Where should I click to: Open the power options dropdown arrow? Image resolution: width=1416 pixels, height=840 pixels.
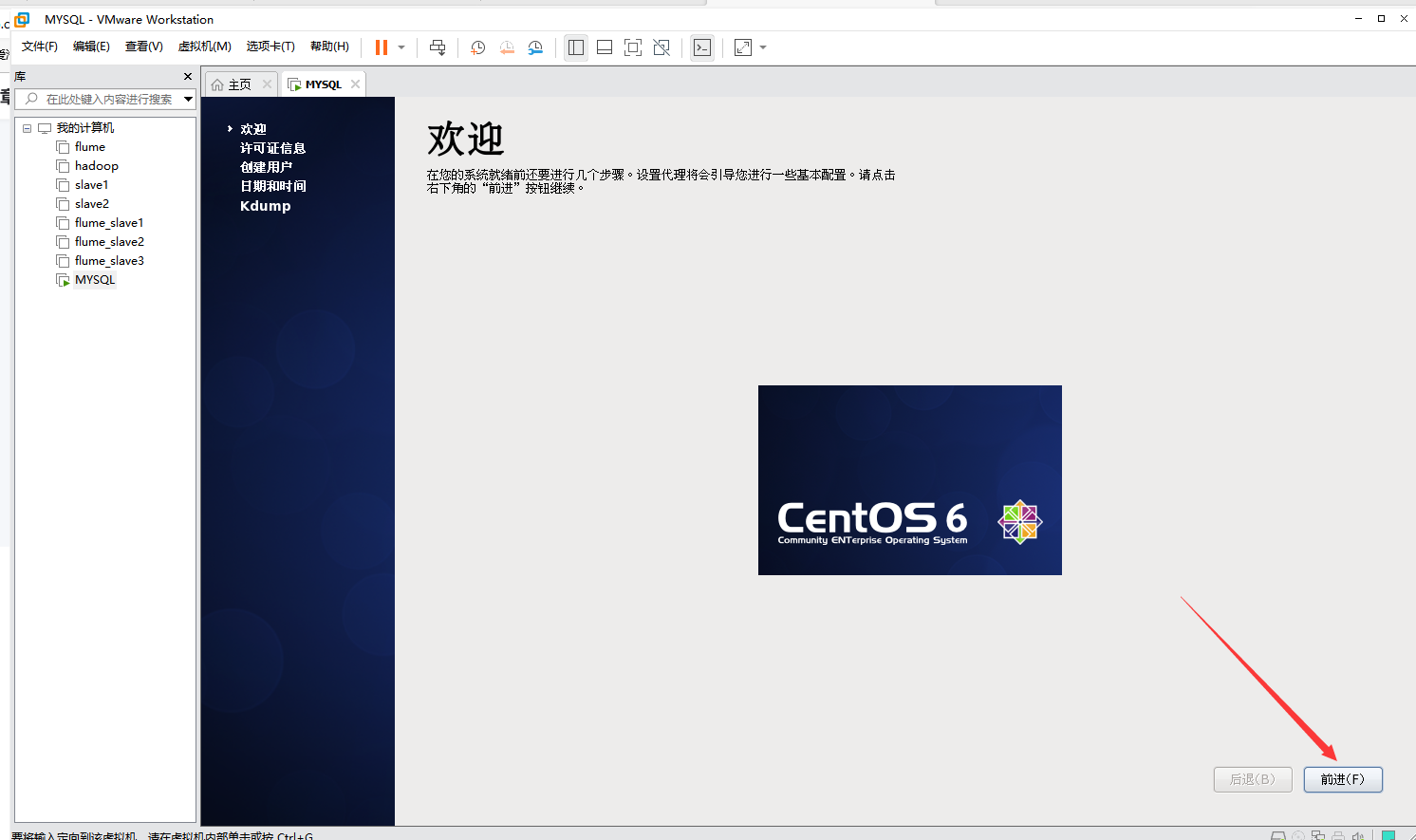[401, 47]
